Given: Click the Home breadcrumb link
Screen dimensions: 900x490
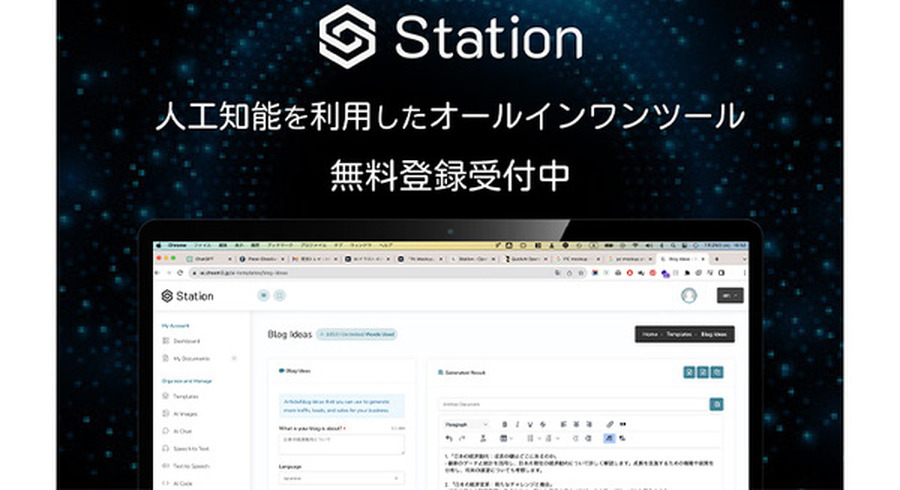Looking at the screenshot, I should tap(650, 334).
